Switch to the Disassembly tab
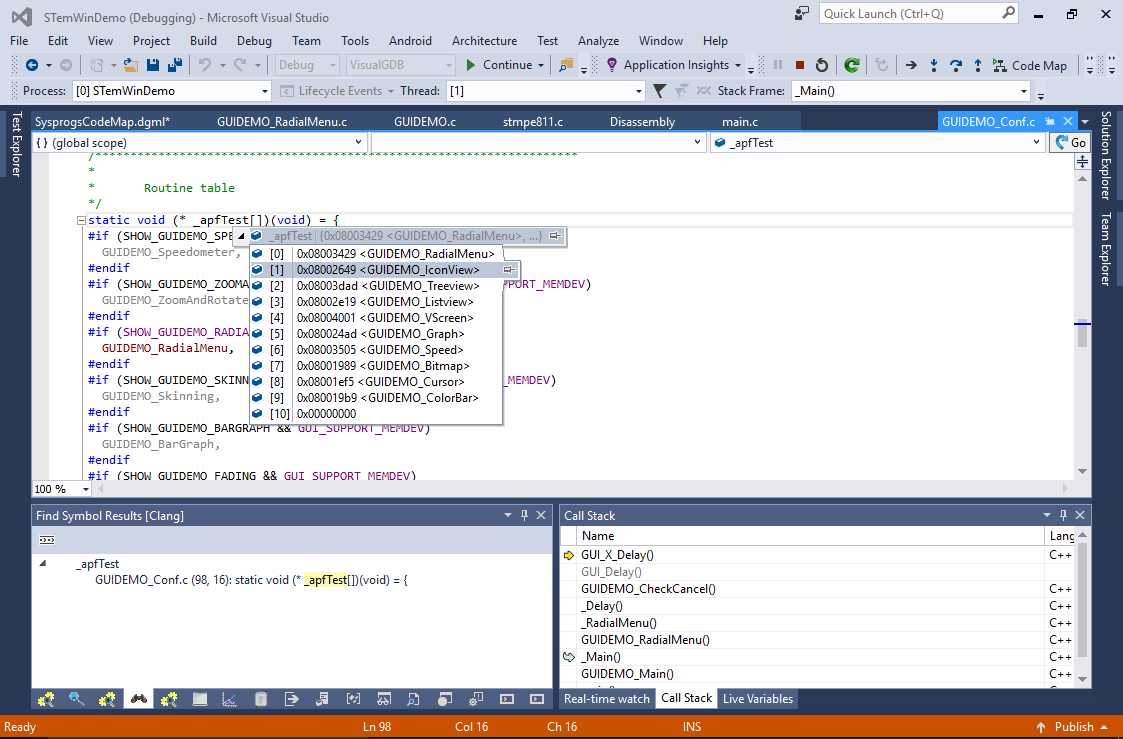This screenshot has width=1123, height=739. (642, 122)
